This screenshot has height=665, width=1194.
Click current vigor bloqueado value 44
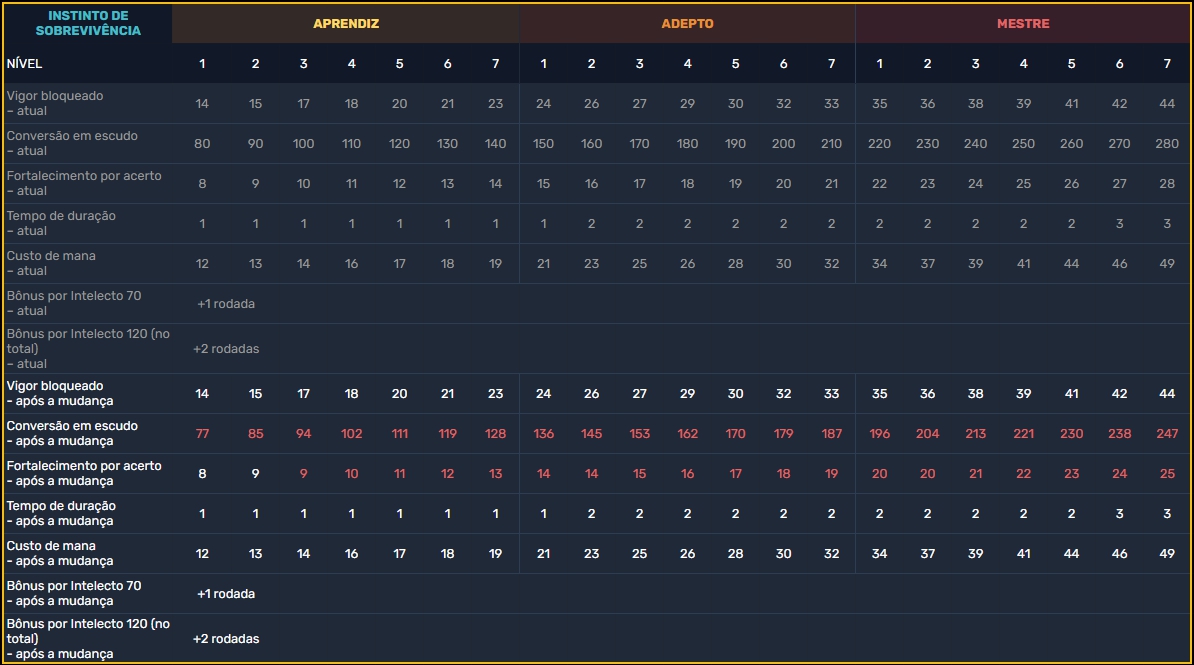pos(1167,104)
